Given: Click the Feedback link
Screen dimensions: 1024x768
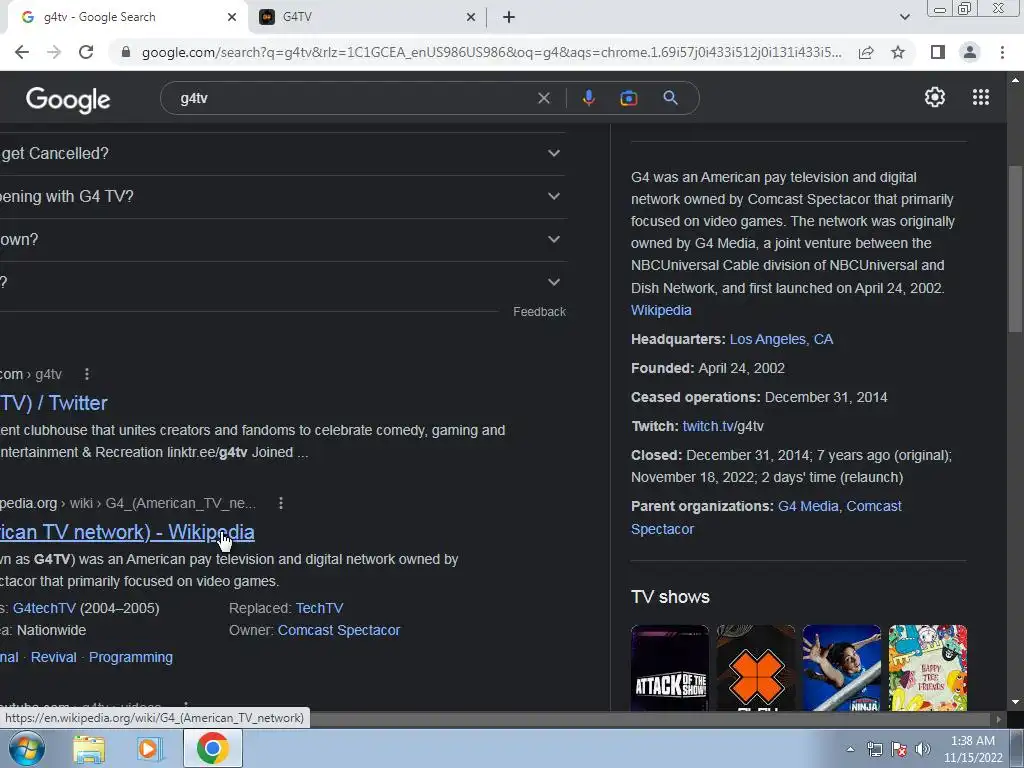Looking at the screenshot, I should coord(539,312).
